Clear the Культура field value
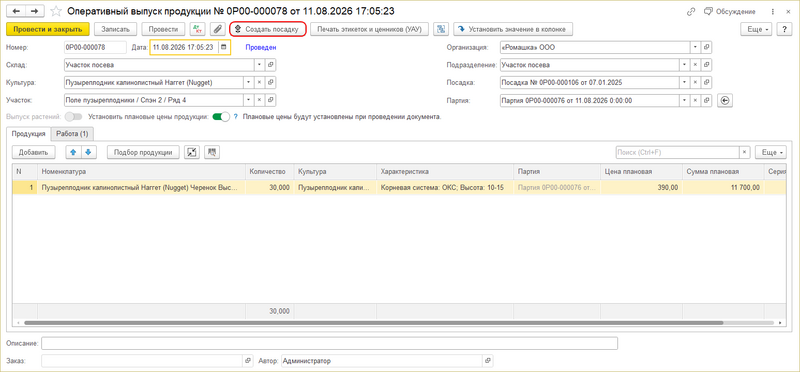800x372 pixels. pos(259,83)
